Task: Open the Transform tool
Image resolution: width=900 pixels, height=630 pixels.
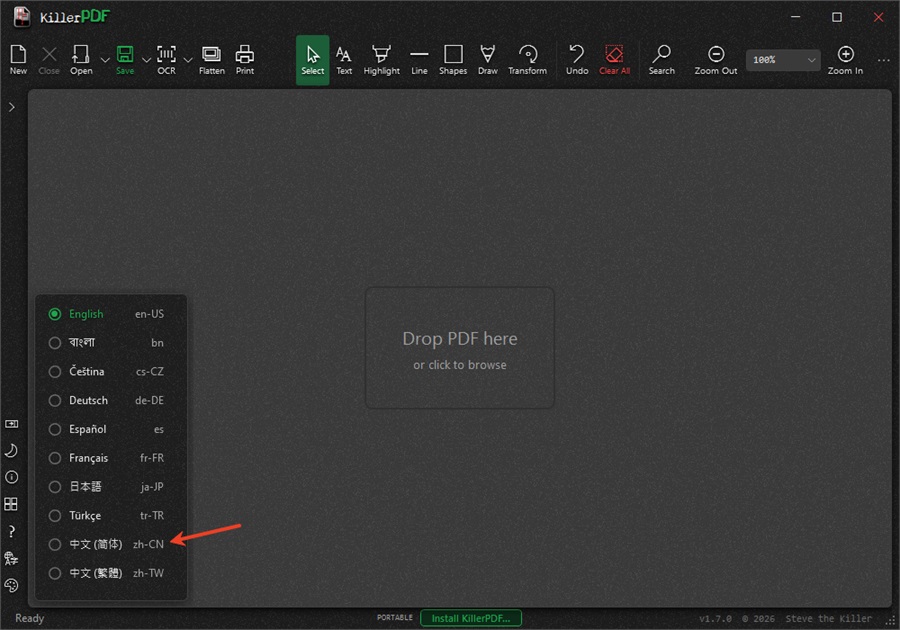Action: (527, 60)
